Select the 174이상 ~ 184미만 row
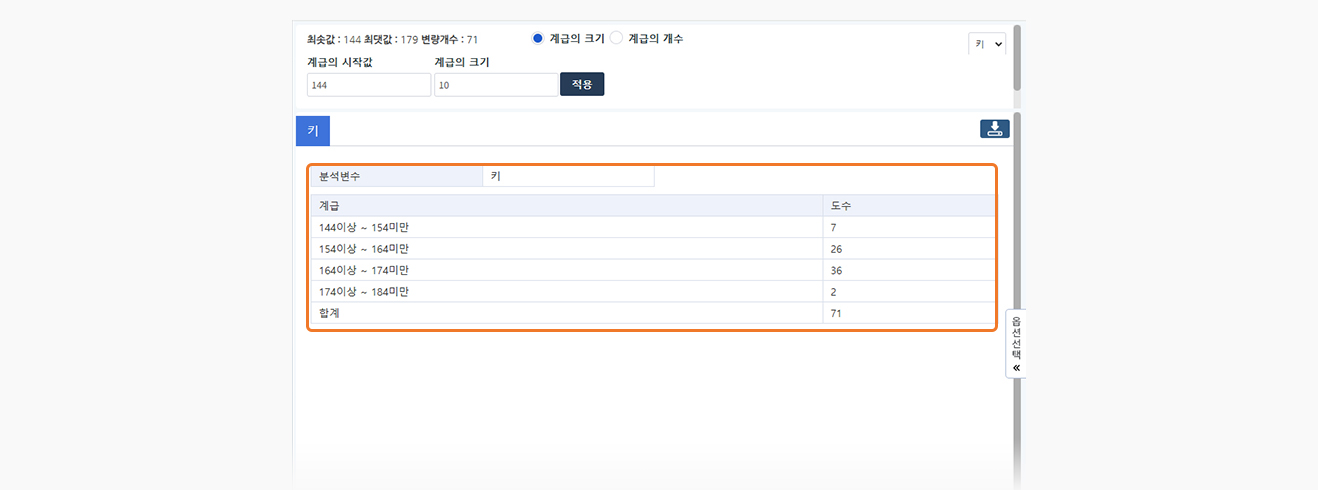The height and width of the screenshot is (490, 1318). [365, 292]
